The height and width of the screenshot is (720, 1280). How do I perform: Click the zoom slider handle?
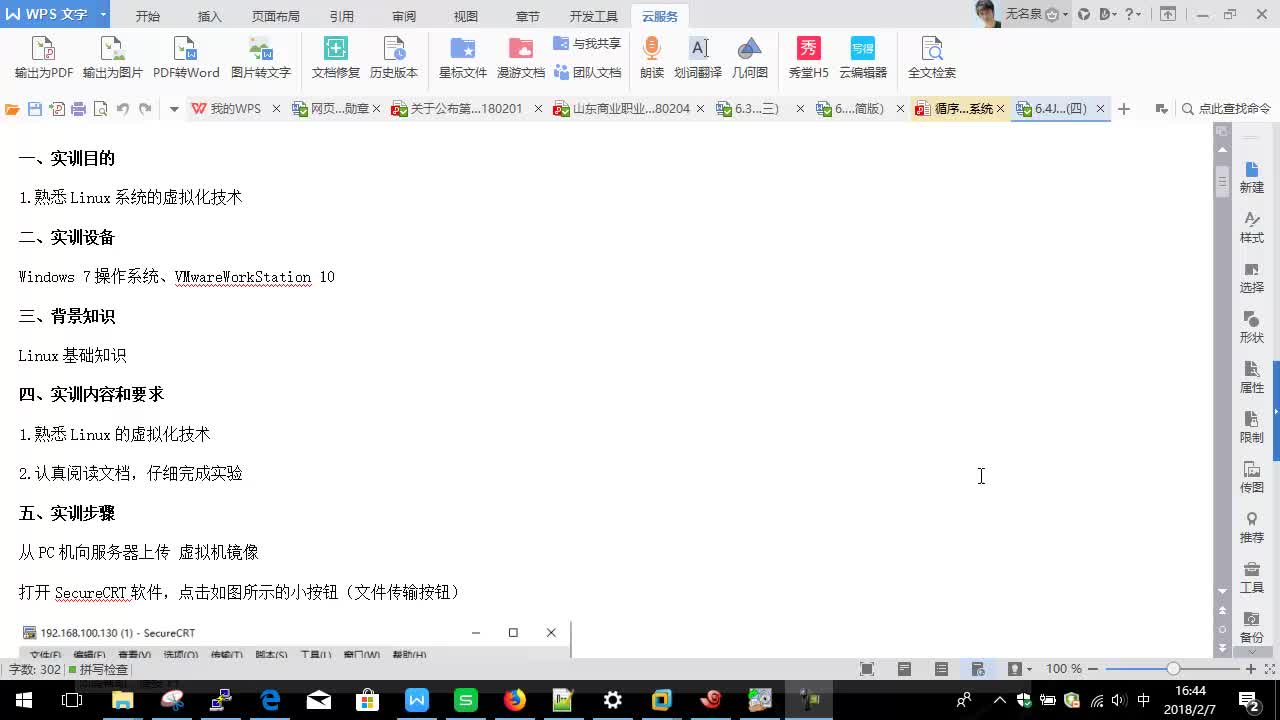pos(1173,669)
